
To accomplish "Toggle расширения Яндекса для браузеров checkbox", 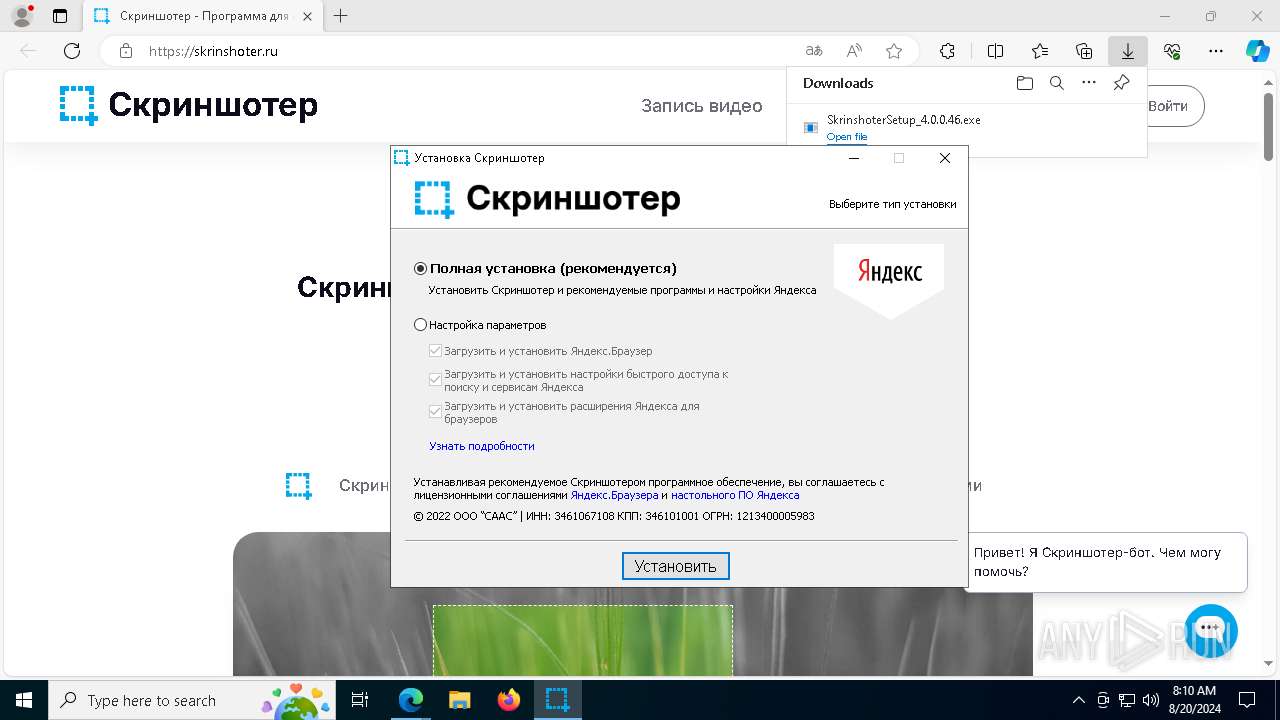I will 435,412.
